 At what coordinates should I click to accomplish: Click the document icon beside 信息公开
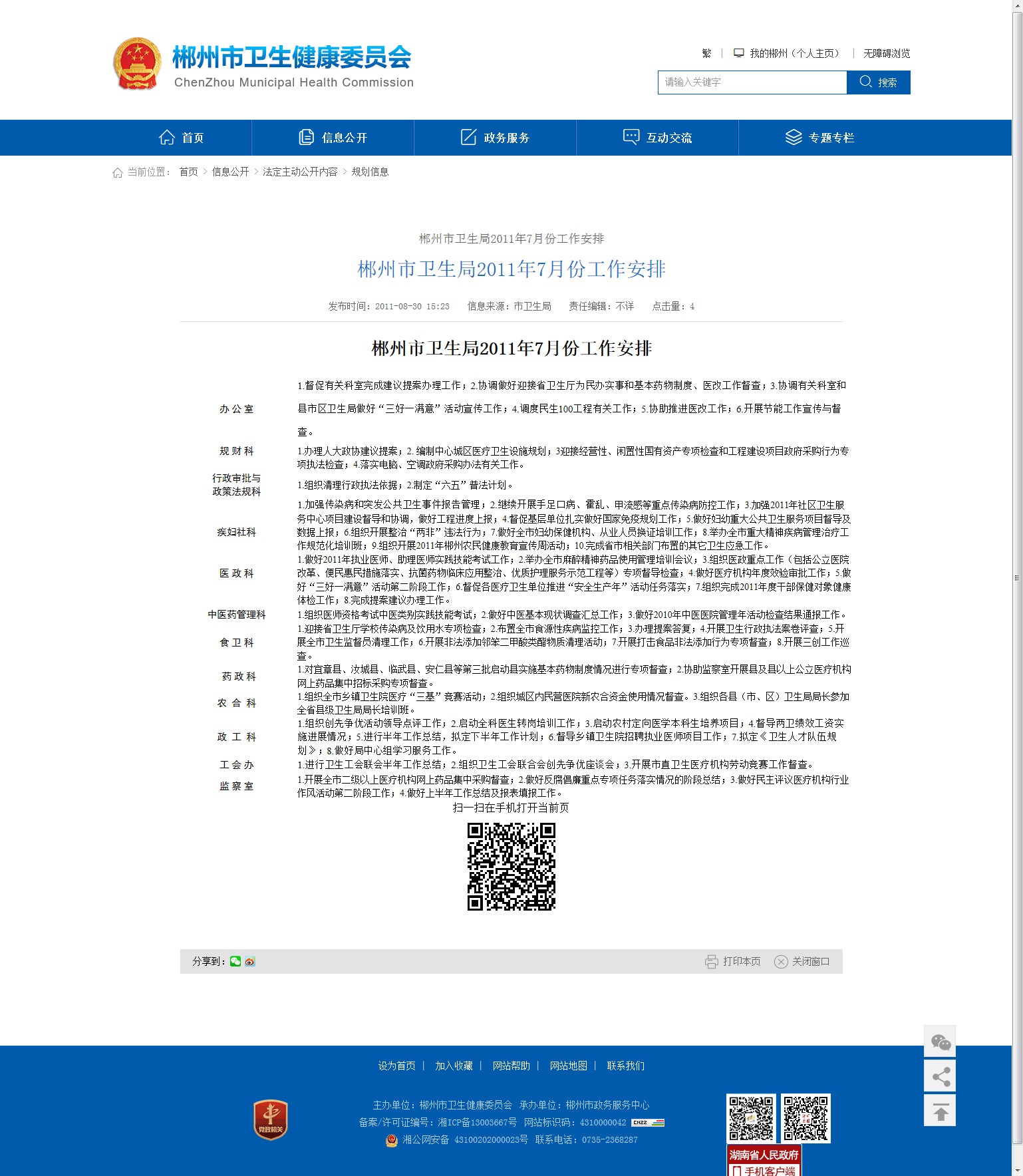pos(306,137)
